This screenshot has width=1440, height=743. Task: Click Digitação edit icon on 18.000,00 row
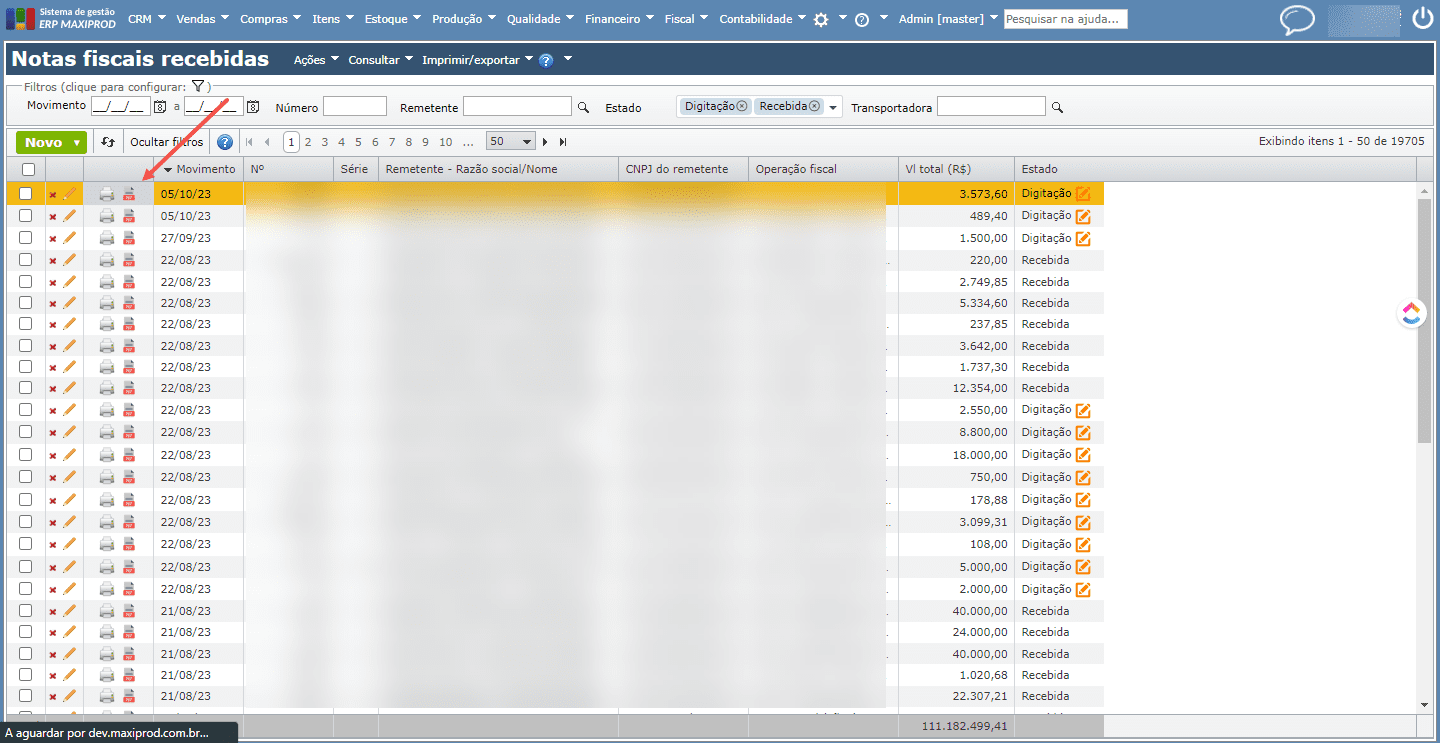click(1083, 455)
